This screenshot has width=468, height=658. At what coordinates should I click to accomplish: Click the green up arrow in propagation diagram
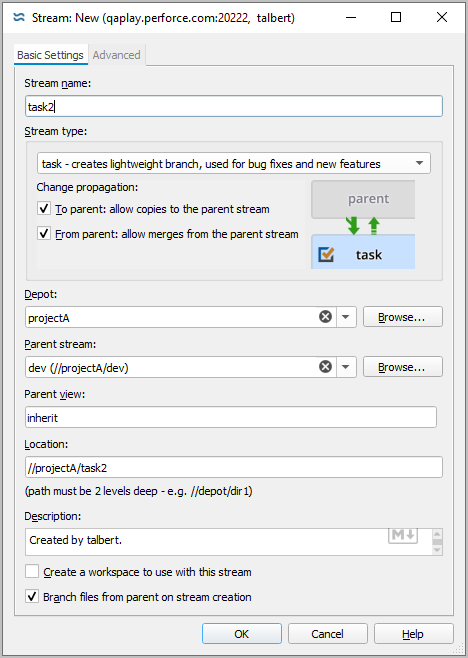(374, 226)
